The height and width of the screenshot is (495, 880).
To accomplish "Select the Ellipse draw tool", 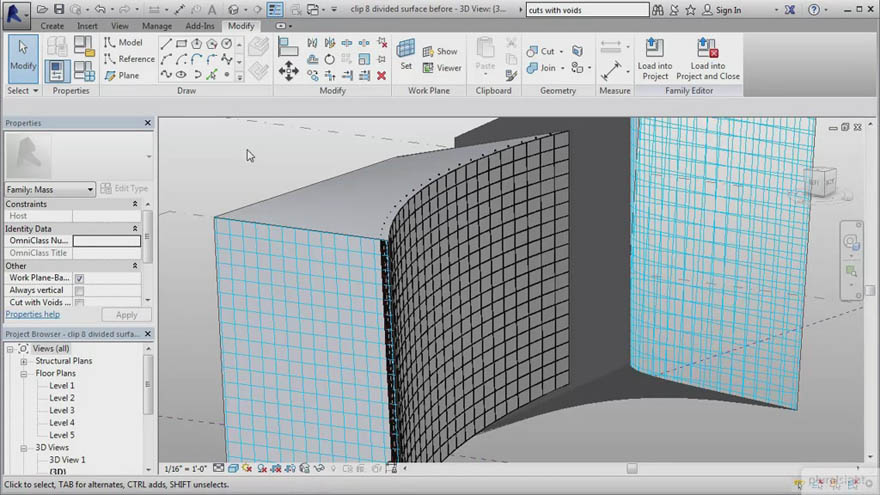I will (x=181, y=74).
